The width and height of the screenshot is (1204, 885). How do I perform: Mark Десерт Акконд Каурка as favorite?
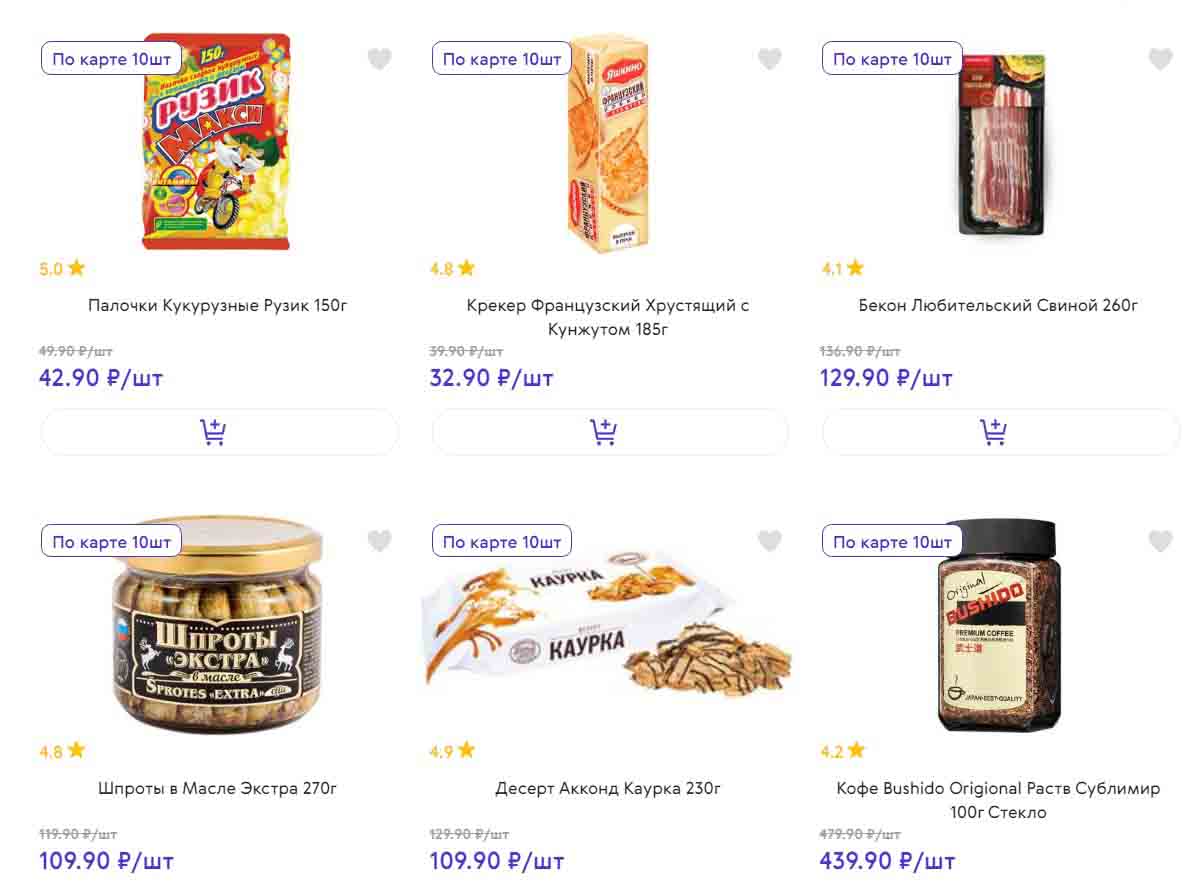coord(769,541)
